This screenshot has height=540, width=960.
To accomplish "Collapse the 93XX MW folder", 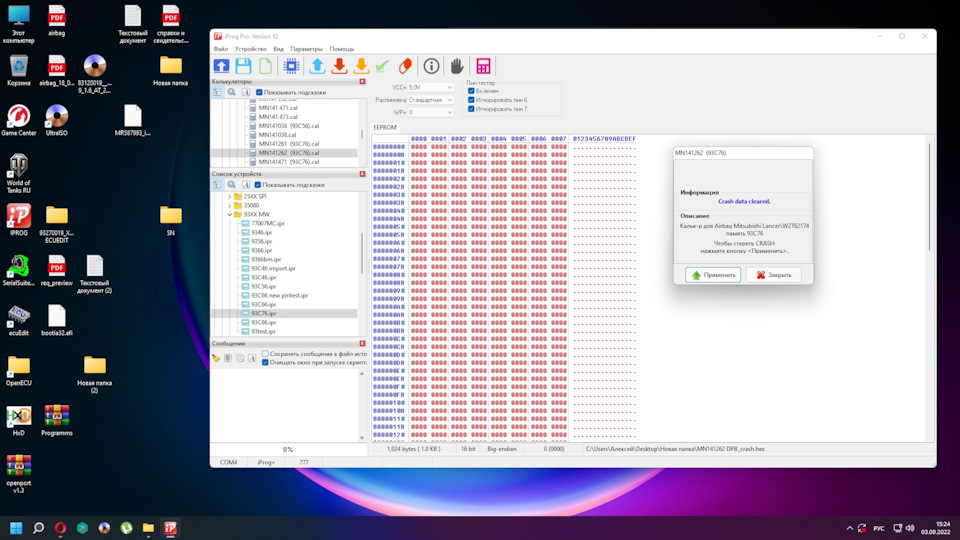I will pyautogui.click(x=230, y=214).
